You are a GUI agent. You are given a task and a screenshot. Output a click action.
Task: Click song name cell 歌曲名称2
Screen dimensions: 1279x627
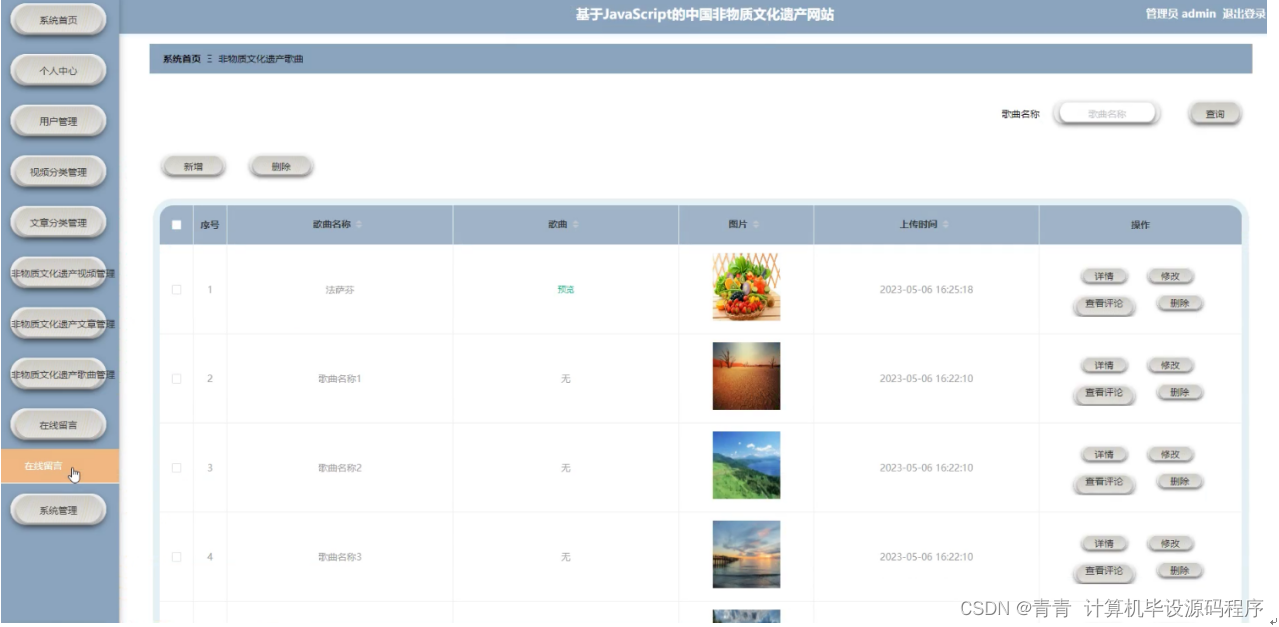click(x=340, y=468)
